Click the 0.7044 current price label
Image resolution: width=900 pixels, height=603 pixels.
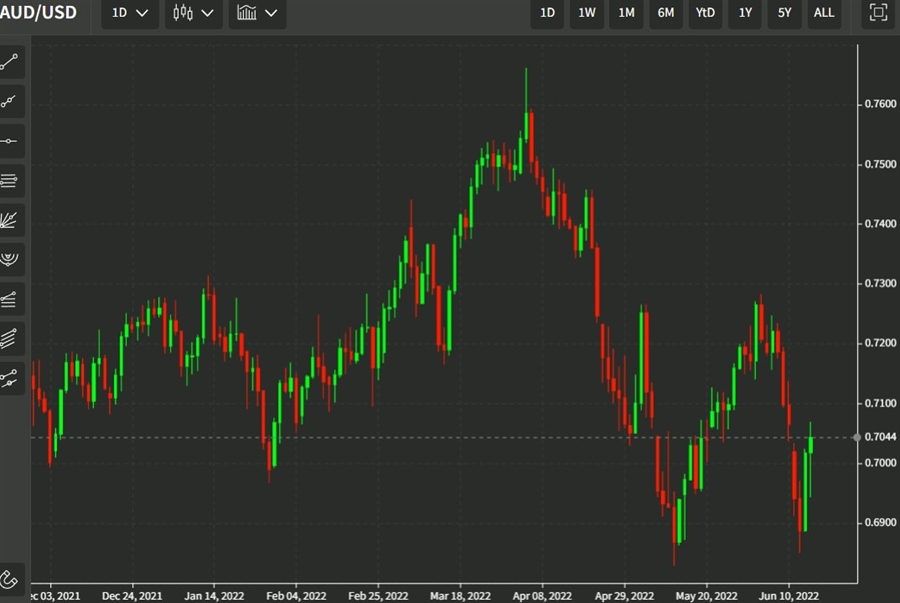(880, 437)
